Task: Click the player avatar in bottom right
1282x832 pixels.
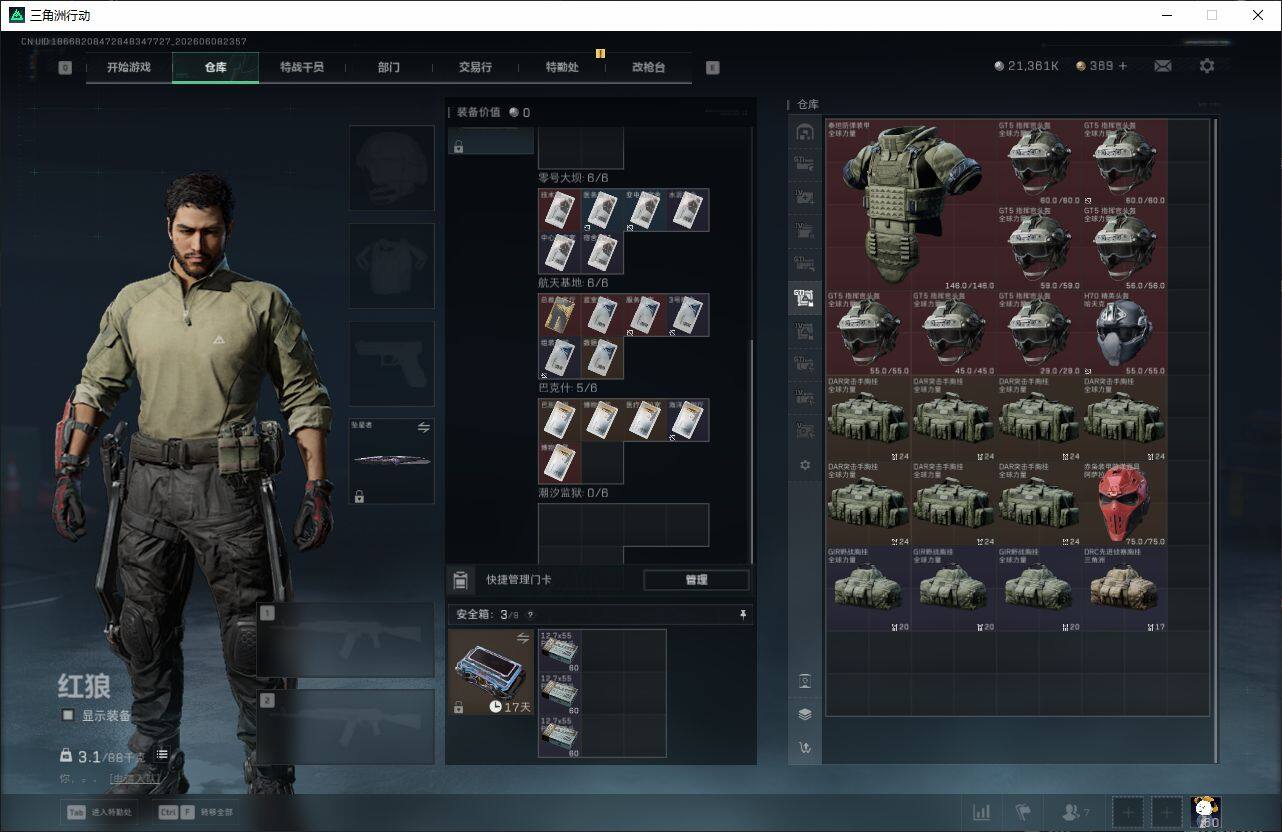Action: click(x=1207, y=812)
